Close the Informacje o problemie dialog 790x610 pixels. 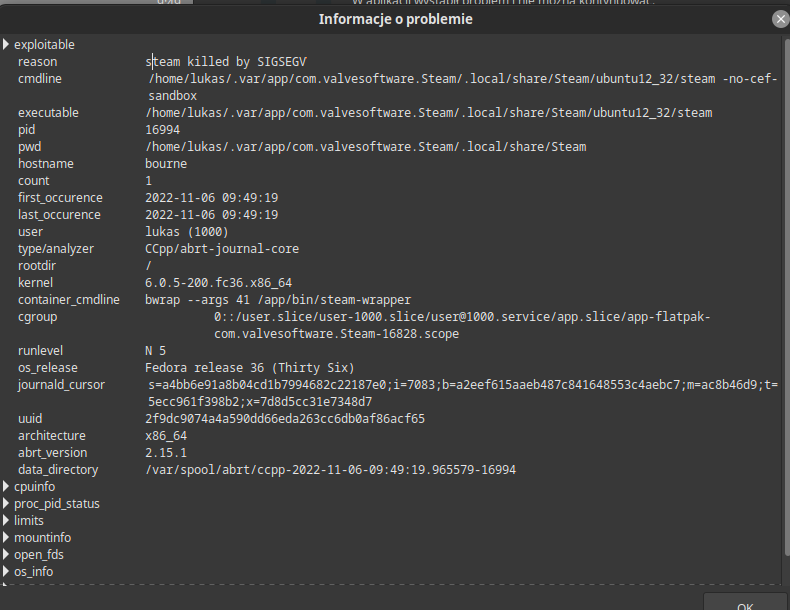780,19
